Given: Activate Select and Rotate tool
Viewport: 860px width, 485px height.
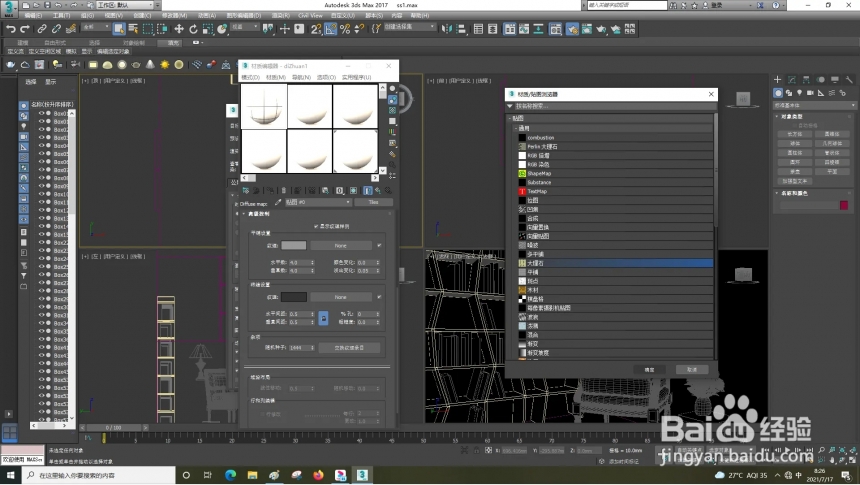Looking at the screenshot, I should point(193,29).
